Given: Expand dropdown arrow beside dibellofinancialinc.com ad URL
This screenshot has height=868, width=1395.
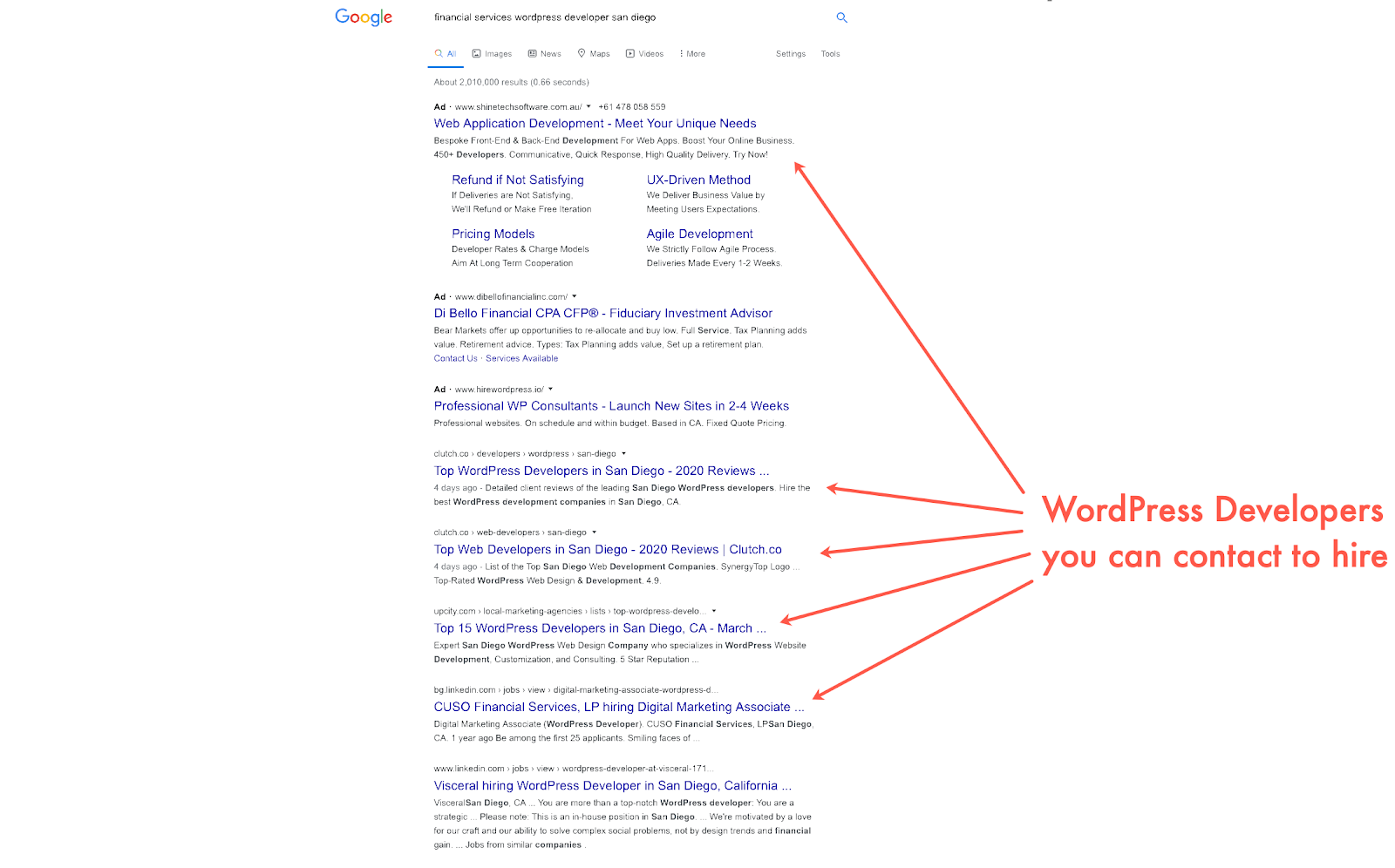Looking at the screenshot, I should click(x=574, y=296).
